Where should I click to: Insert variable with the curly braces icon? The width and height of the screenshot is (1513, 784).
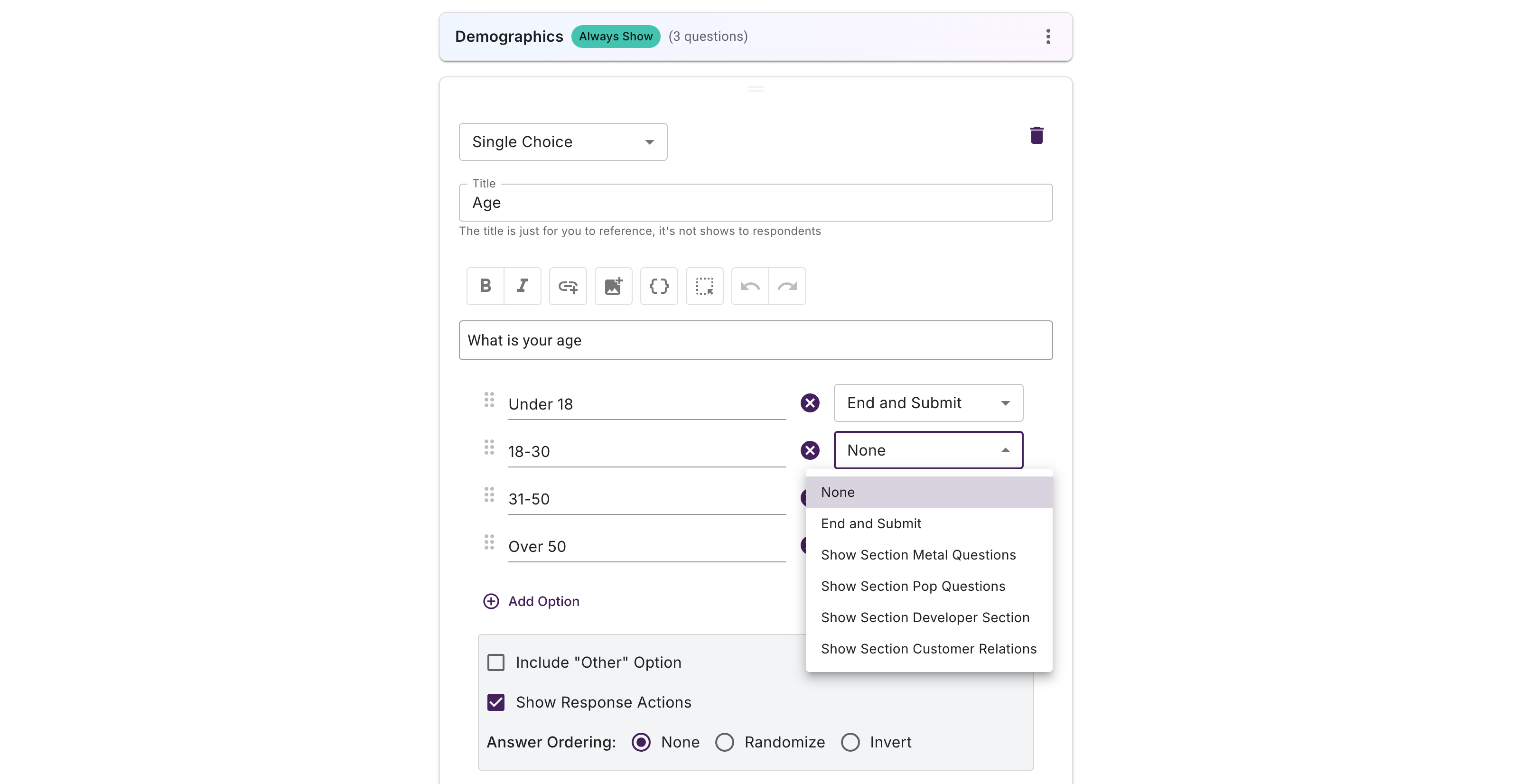(x=658, y=286)
